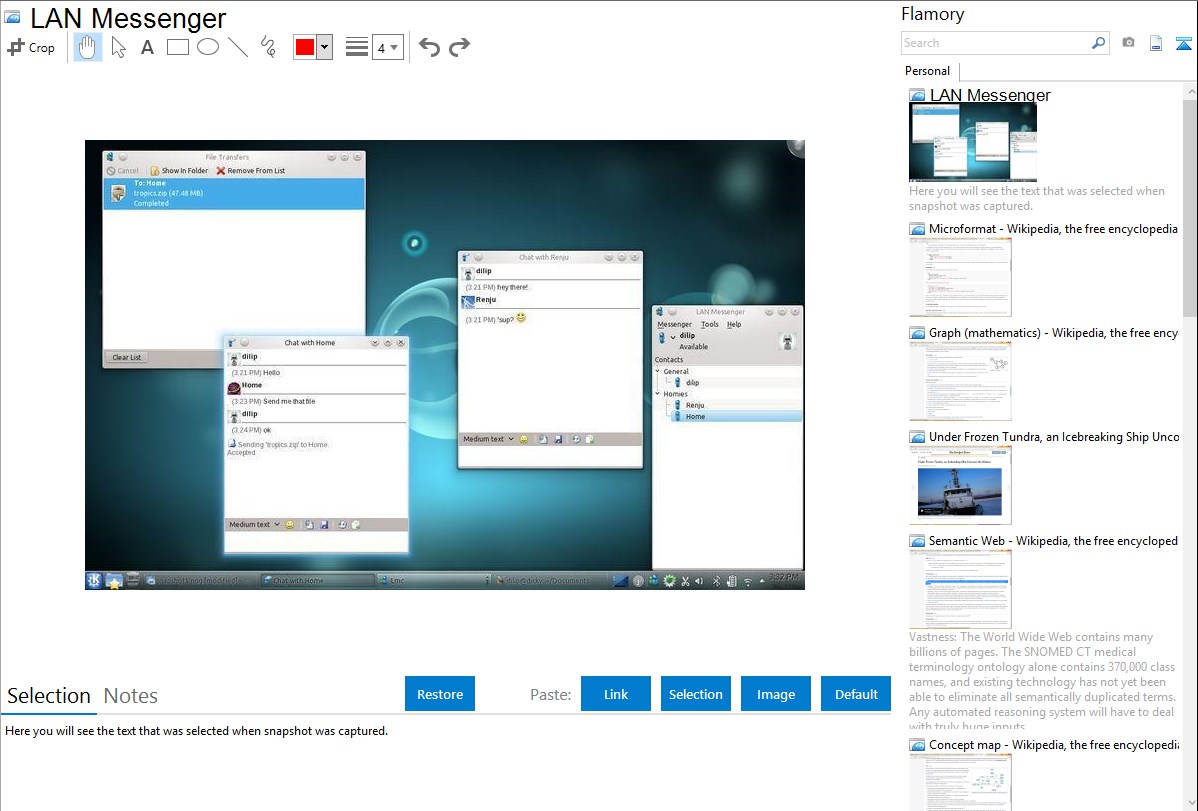Image resolution: width=1198 pixels, height=811 pixels.
Task: Select the ellipse drawing tool
Action: [x=208, y=47]
